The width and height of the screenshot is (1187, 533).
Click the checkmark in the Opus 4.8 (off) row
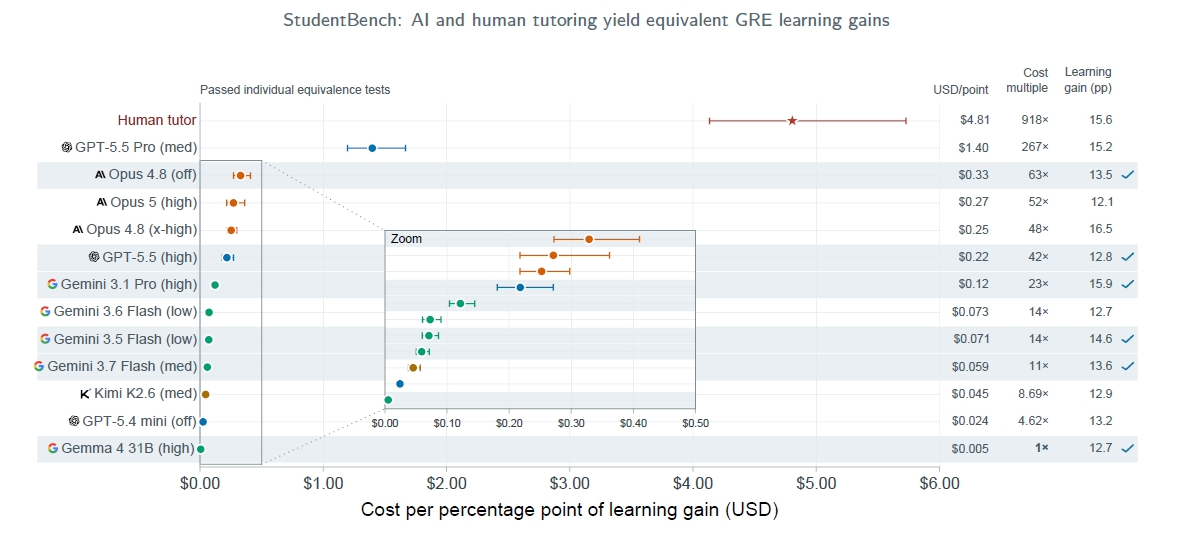(1128, 175)
